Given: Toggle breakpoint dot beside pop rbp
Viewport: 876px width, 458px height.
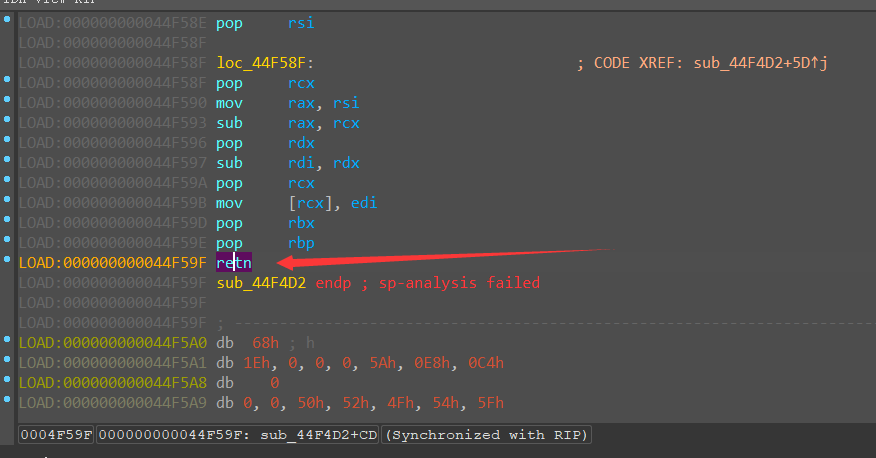Looking at the screenshot, I should point(7,239).
